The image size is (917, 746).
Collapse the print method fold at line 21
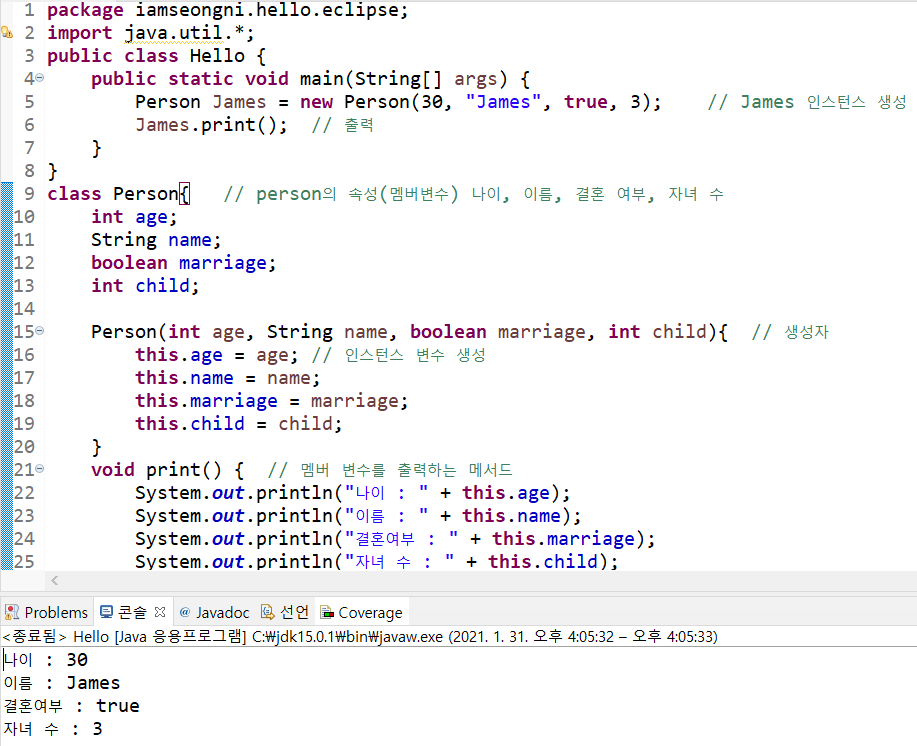40,469
